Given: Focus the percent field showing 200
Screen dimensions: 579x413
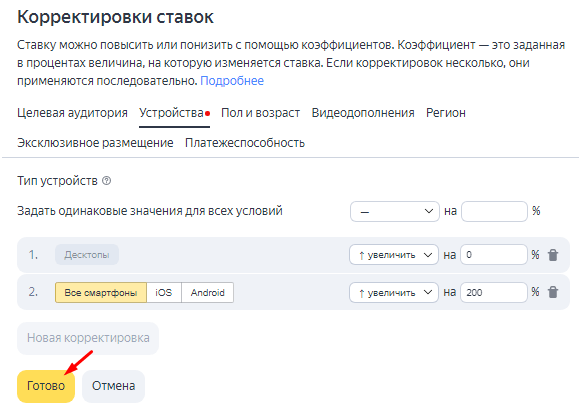Looking at the screenshot, I should (x=494, y=292).
